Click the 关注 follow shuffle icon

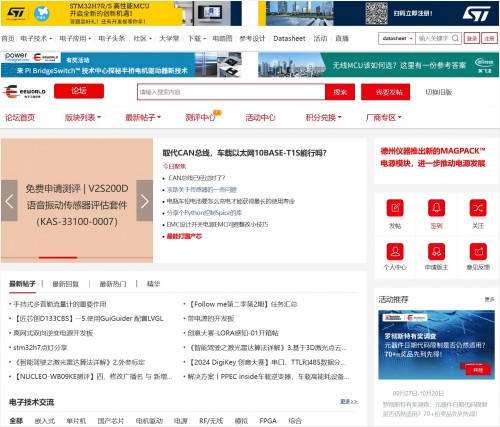[x=478, y=208]
